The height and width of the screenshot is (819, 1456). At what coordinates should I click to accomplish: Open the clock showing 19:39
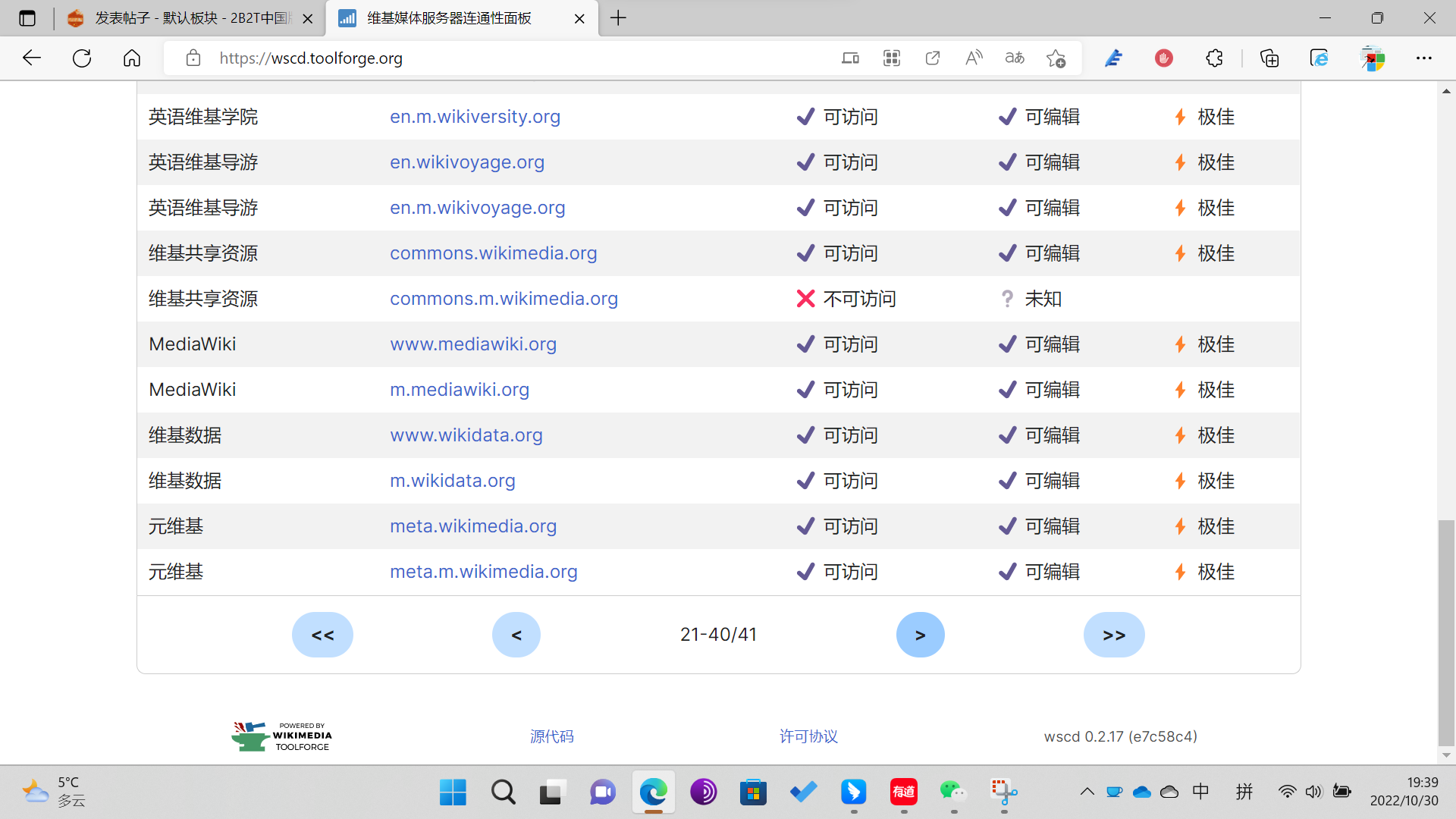(1404, 792)
